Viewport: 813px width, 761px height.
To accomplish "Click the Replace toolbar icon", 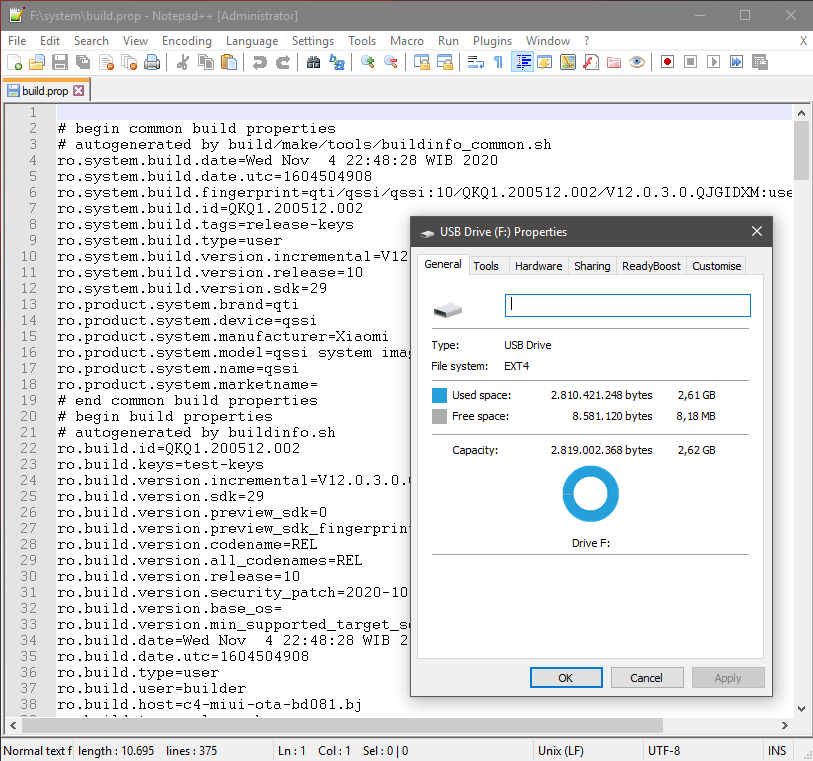I will tap(337, 62).
